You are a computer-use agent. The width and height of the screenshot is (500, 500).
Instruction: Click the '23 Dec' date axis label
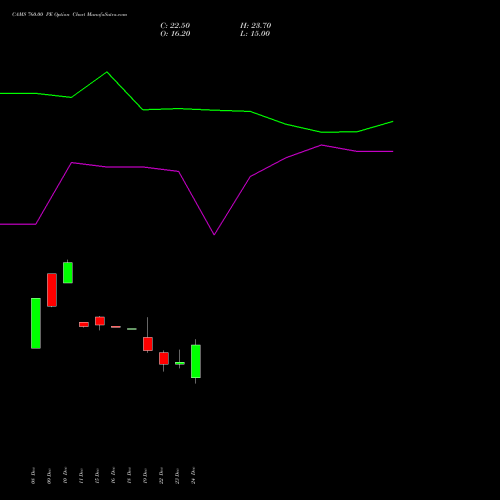click(177, 476)
